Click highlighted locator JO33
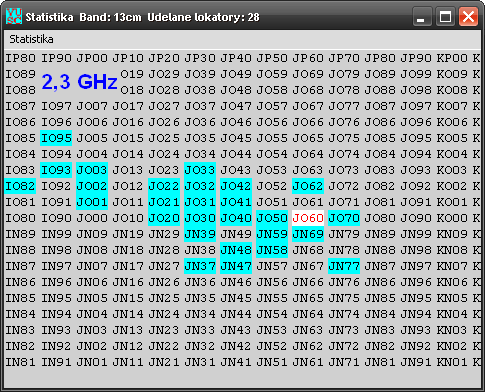Image resolution: width=485 pixels, height=392 pixels. pyautogui.click(x=200, y=170)
